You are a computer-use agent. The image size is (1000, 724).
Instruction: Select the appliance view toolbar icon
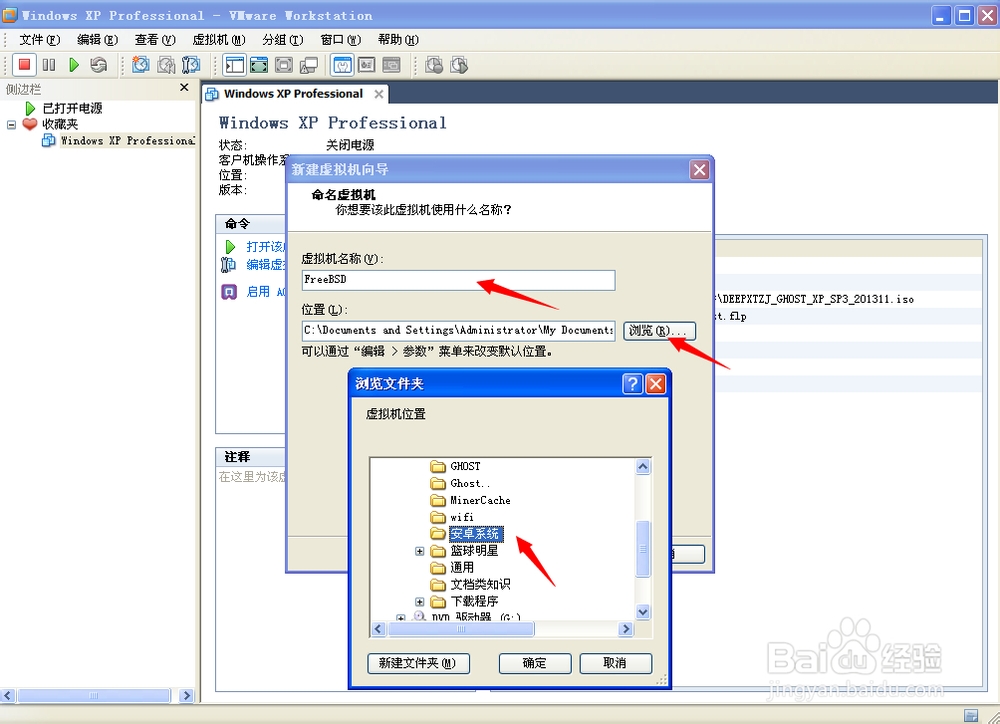367,64
